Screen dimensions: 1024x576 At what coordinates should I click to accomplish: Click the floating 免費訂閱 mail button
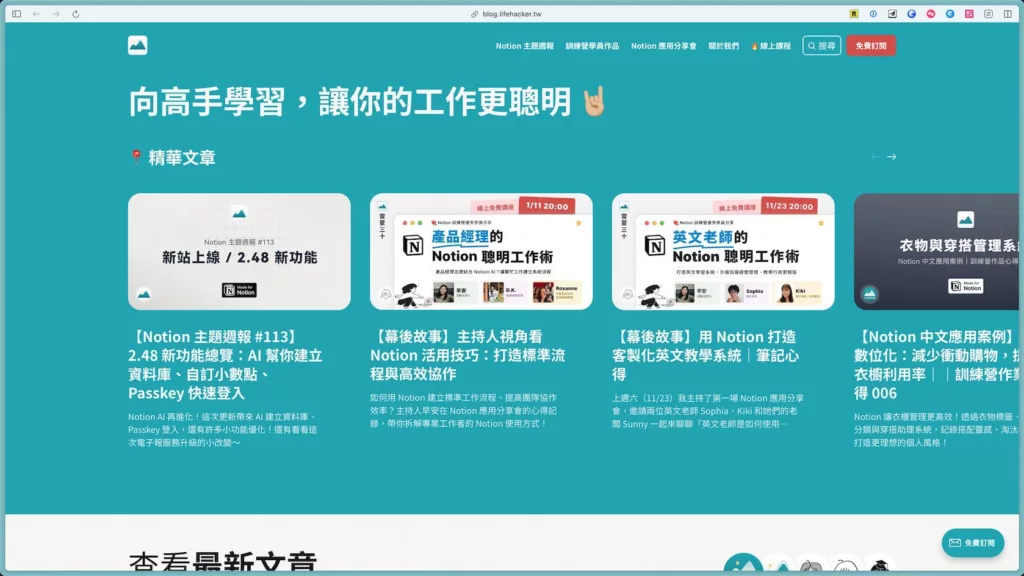coord(972,543)
